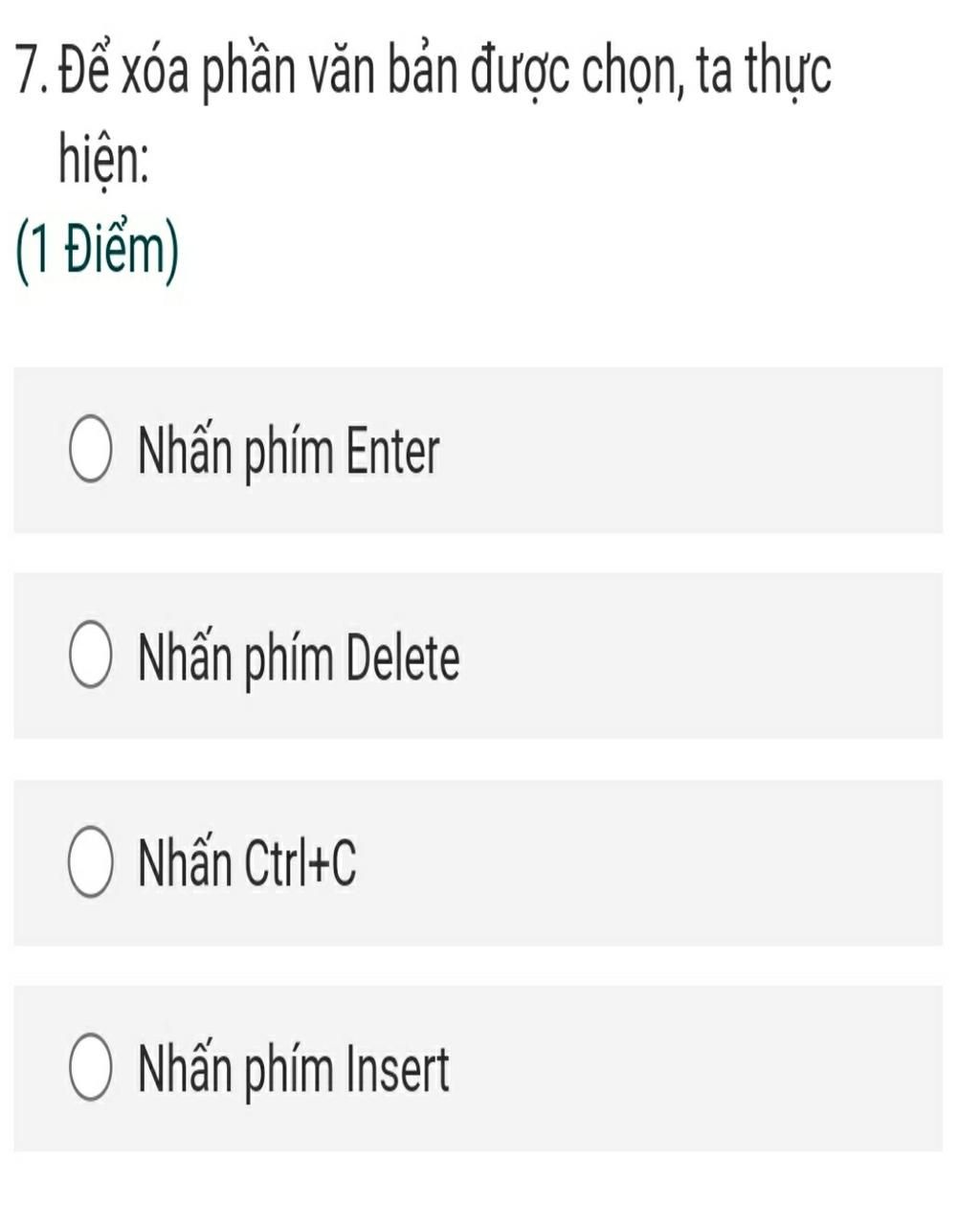The image size is (980, 1225).
Task: Pick the Ctrl+C radio button
Action: coord(90,864)
